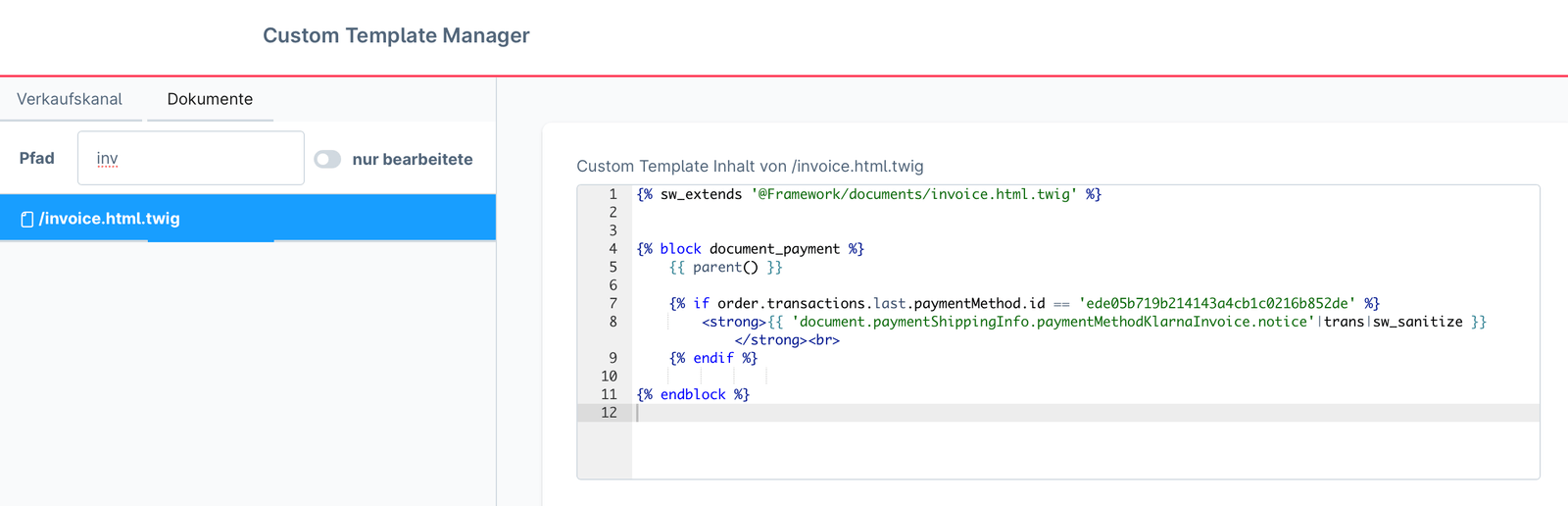1568x506 pixels.
Task: Select the Dokumente tab
Action: [x=210, y=99]
